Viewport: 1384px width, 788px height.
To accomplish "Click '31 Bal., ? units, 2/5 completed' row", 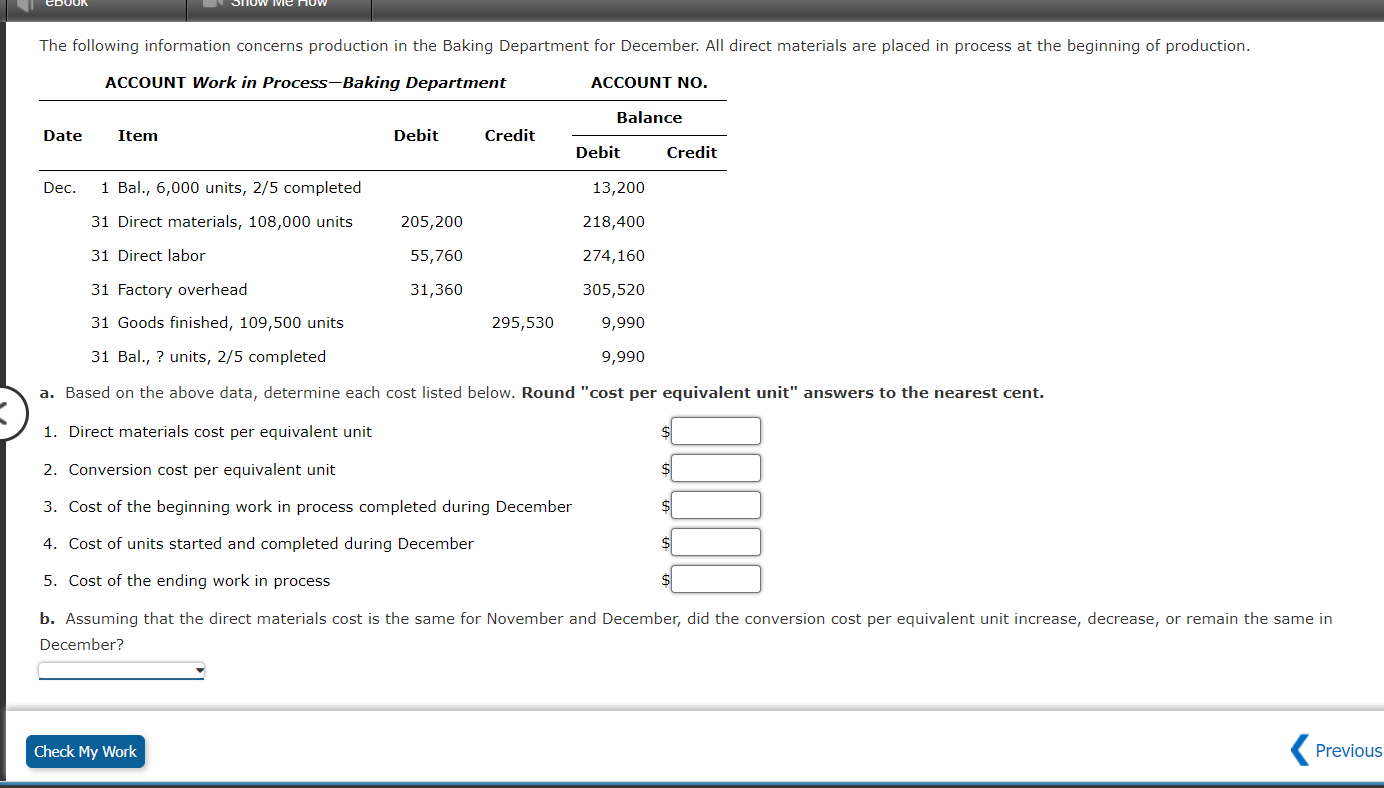I will pyautogui.click(x=208, y=357).
